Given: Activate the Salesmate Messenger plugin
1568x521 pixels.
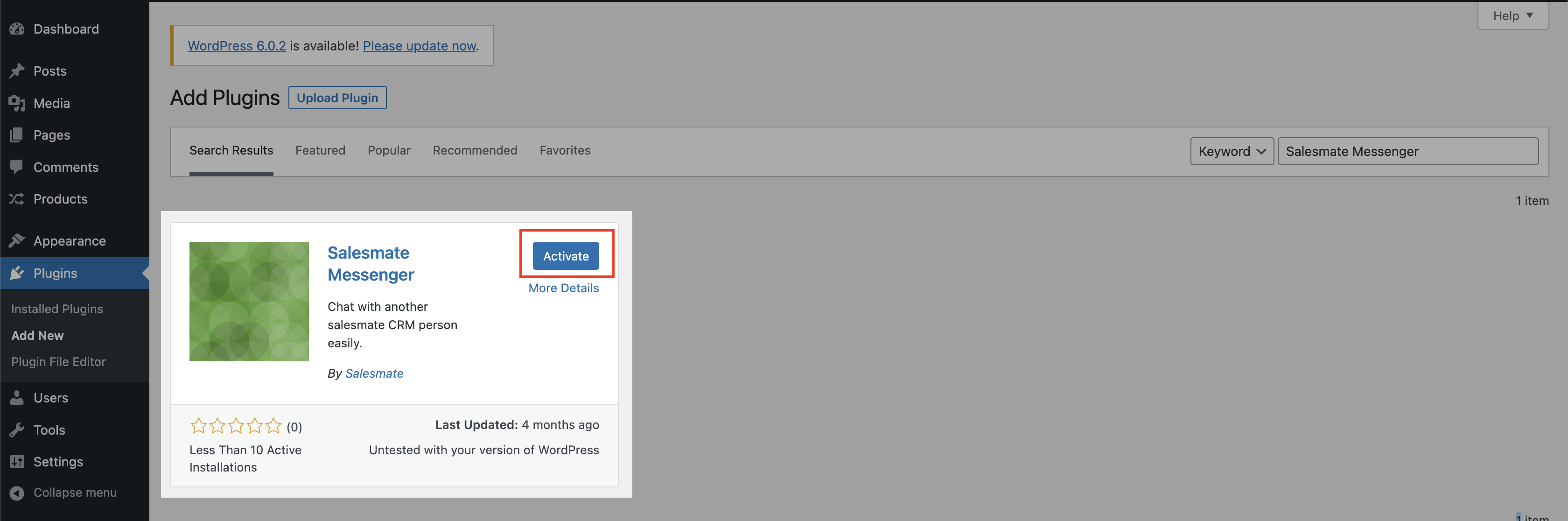Looking at the screenshot, I should coord(566,256).
